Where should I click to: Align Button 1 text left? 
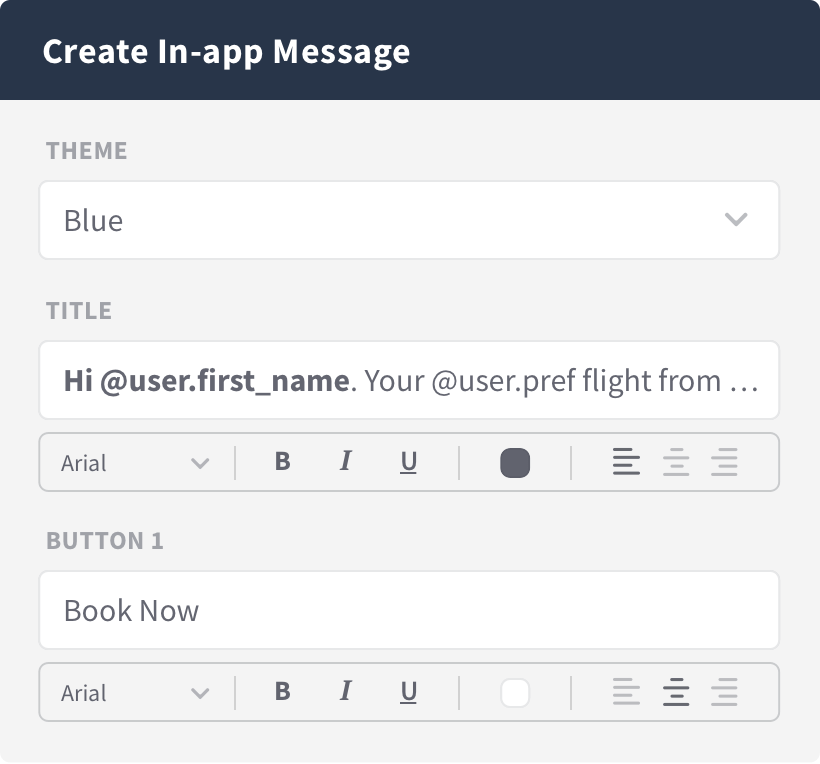pyautogui.click(x=626, y=692)
